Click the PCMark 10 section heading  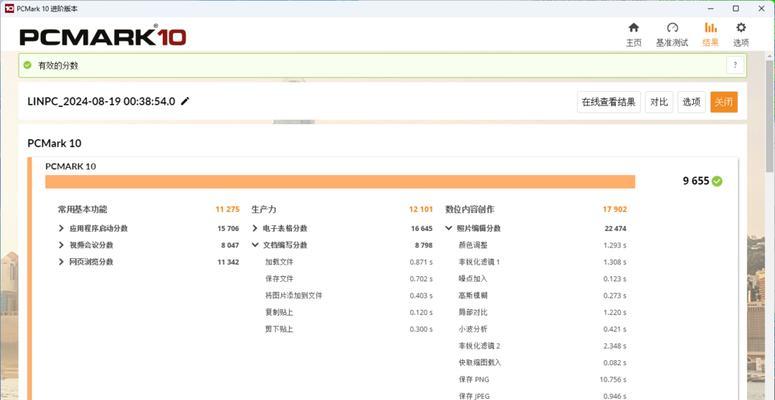point(54,143)
